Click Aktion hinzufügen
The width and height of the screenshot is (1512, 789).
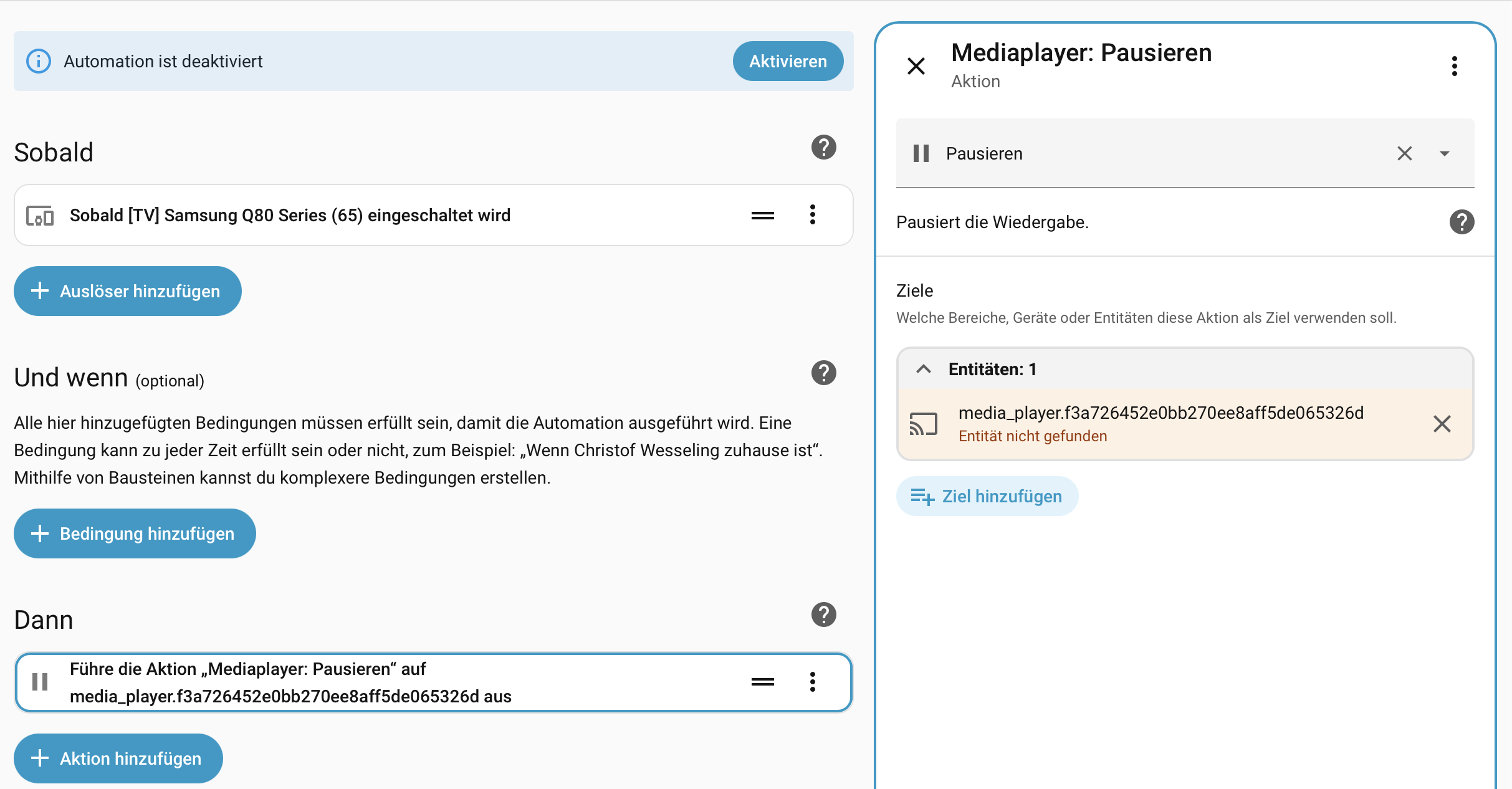click(118, 758)
